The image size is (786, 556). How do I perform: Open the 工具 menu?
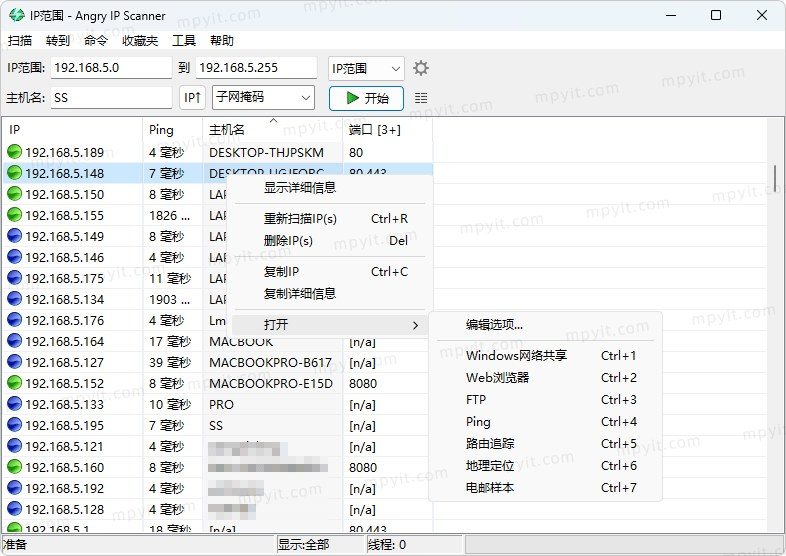[184, 40]
